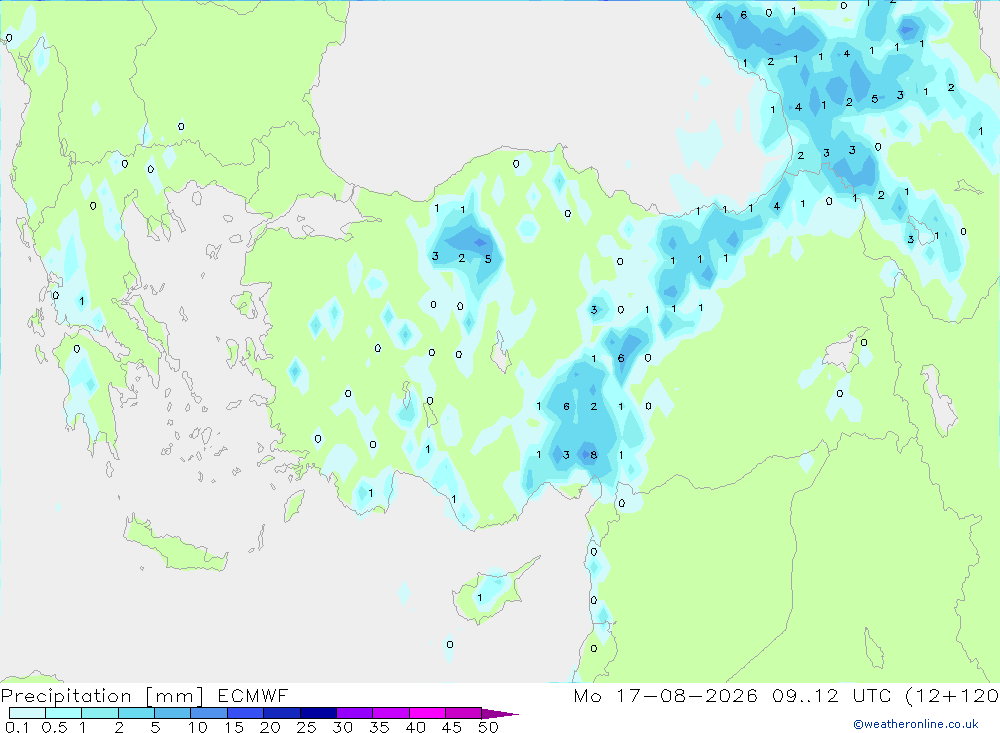The width and height of the screenshot is (1000, 733).
Task: Select the 15–20 mm blue legend box
Action: pos(245,713)
